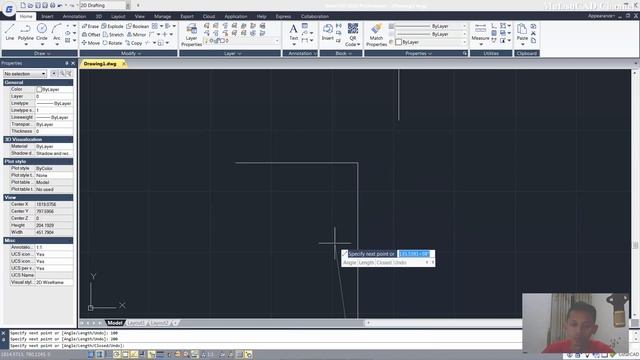Switch to the Manage ribbon tab
Image resolution: width=640 pixels, height=360 pixels.
[162, 16]
